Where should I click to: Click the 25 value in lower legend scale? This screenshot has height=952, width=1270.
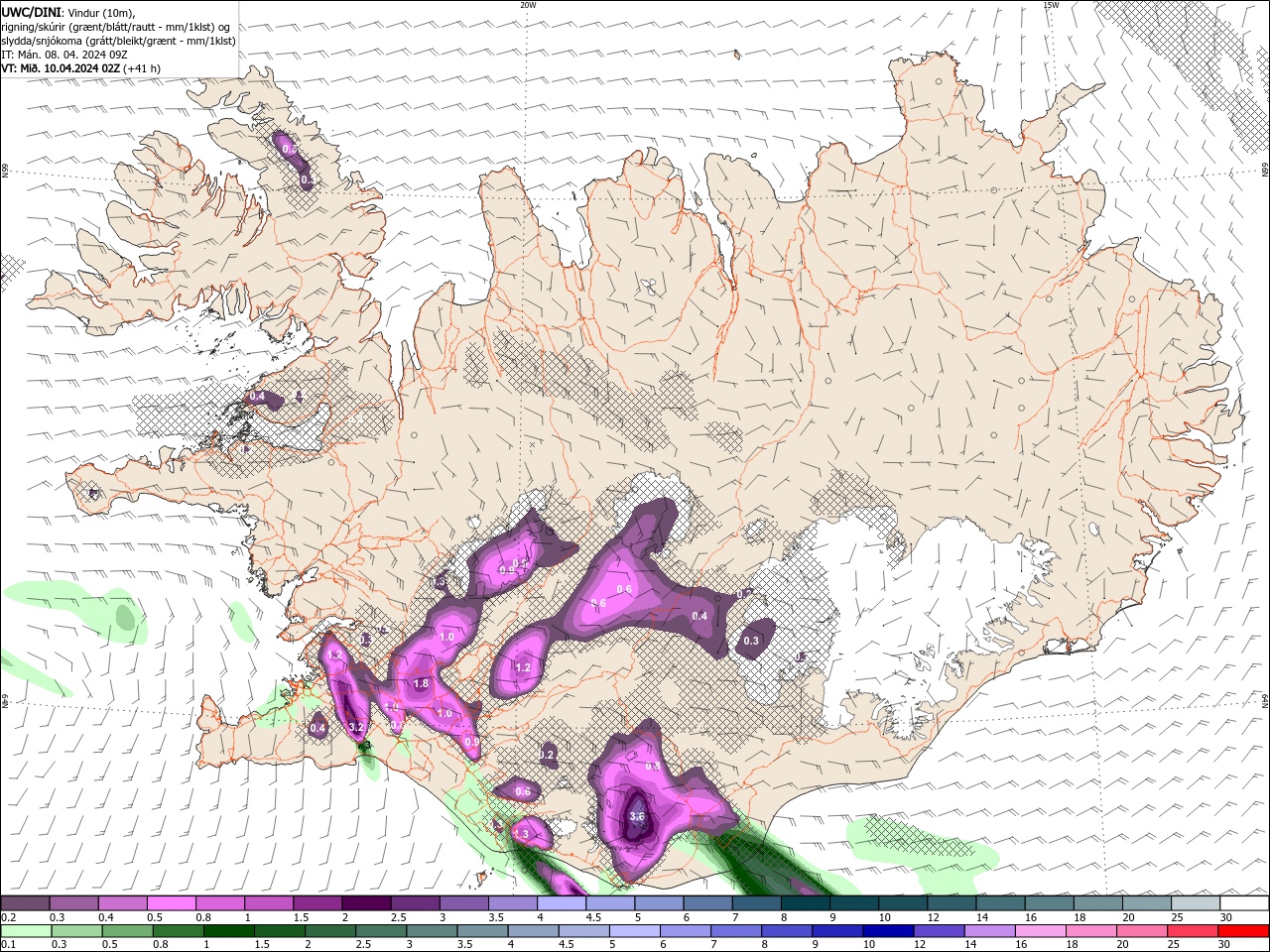click(x=1174, y=944)
